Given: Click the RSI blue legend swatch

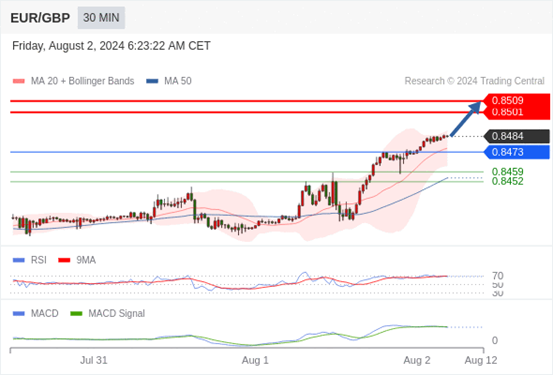Looking at the screenshot, I should point(19,260).
